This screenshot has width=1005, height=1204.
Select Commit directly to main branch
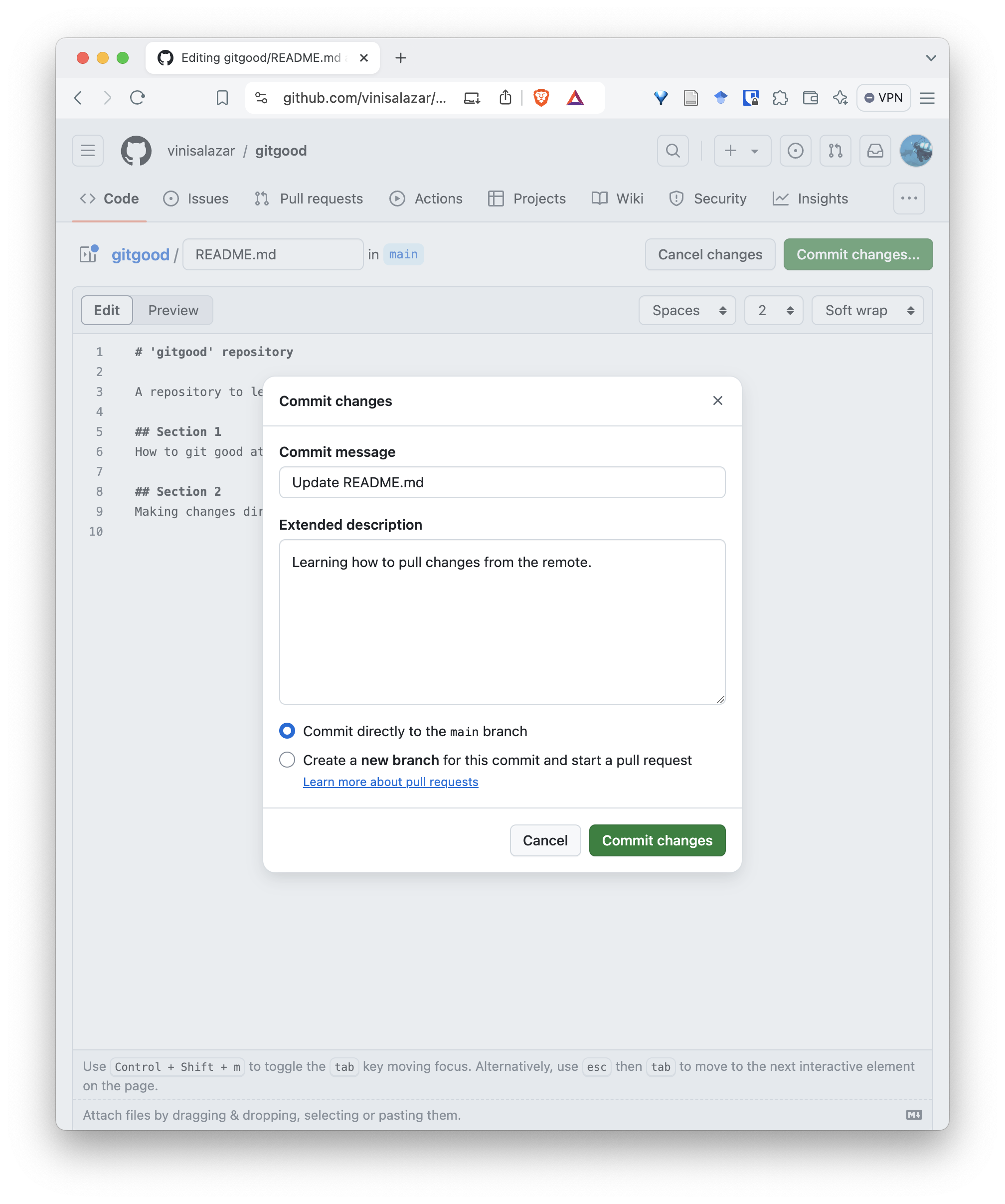click(x=287, y=731)
